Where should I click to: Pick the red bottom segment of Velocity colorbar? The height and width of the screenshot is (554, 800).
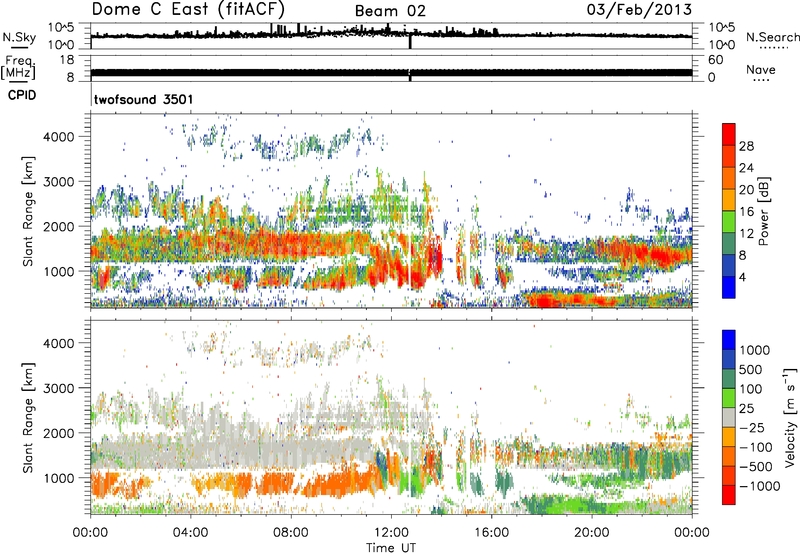pos(729,495)
